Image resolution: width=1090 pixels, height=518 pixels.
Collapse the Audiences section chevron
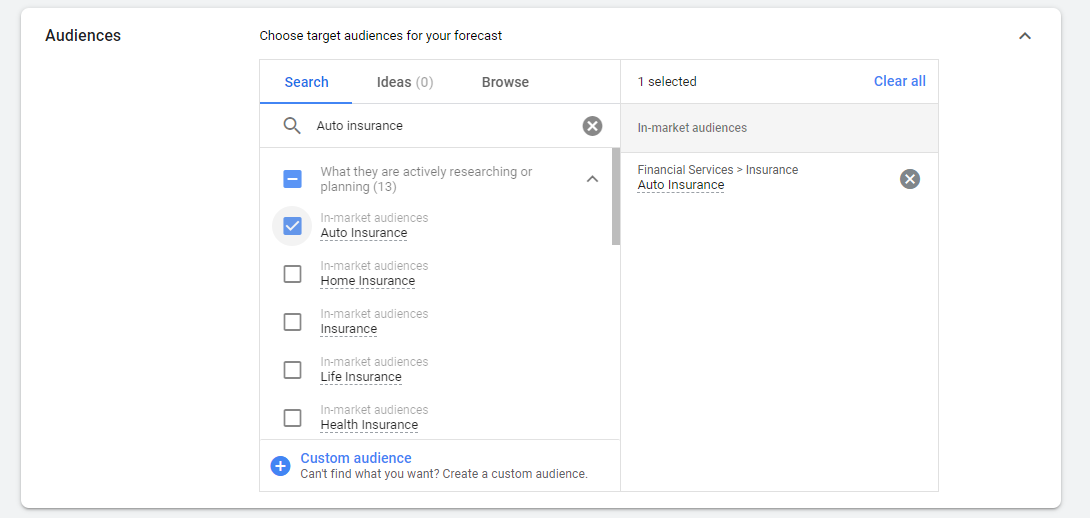pyautogui.click(x=1024, y=36)
